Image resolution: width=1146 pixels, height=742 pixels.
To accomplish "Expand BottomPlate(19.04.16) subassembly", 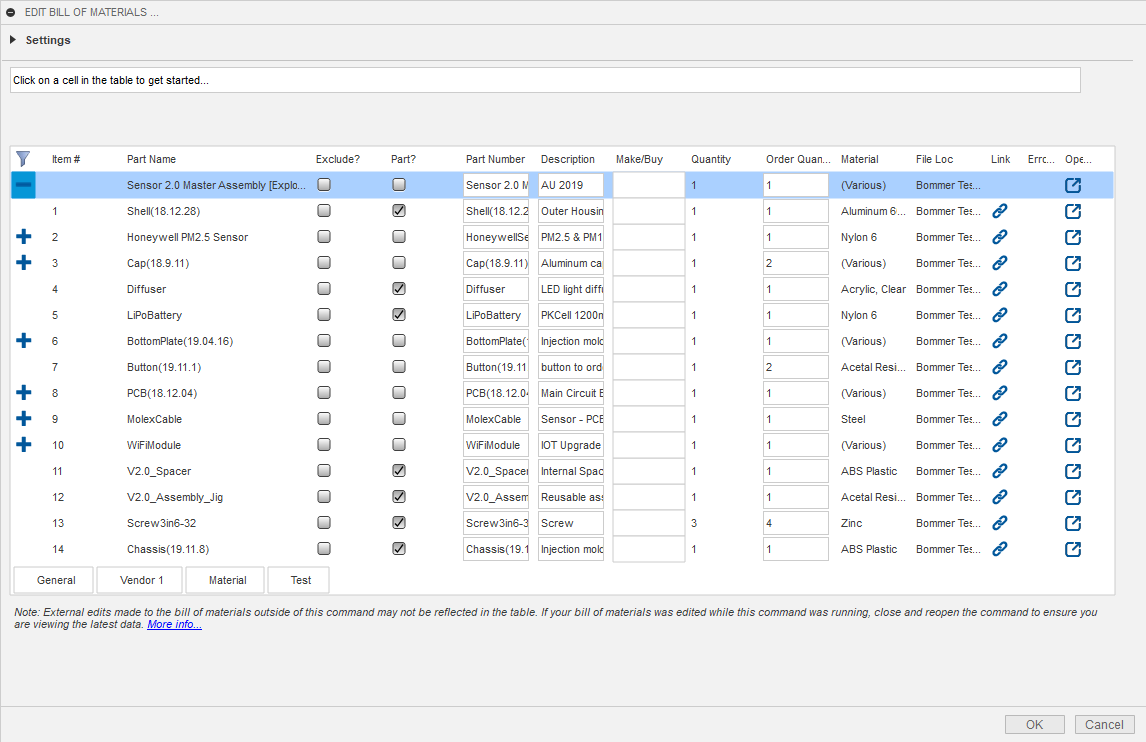I will (23, 341).
